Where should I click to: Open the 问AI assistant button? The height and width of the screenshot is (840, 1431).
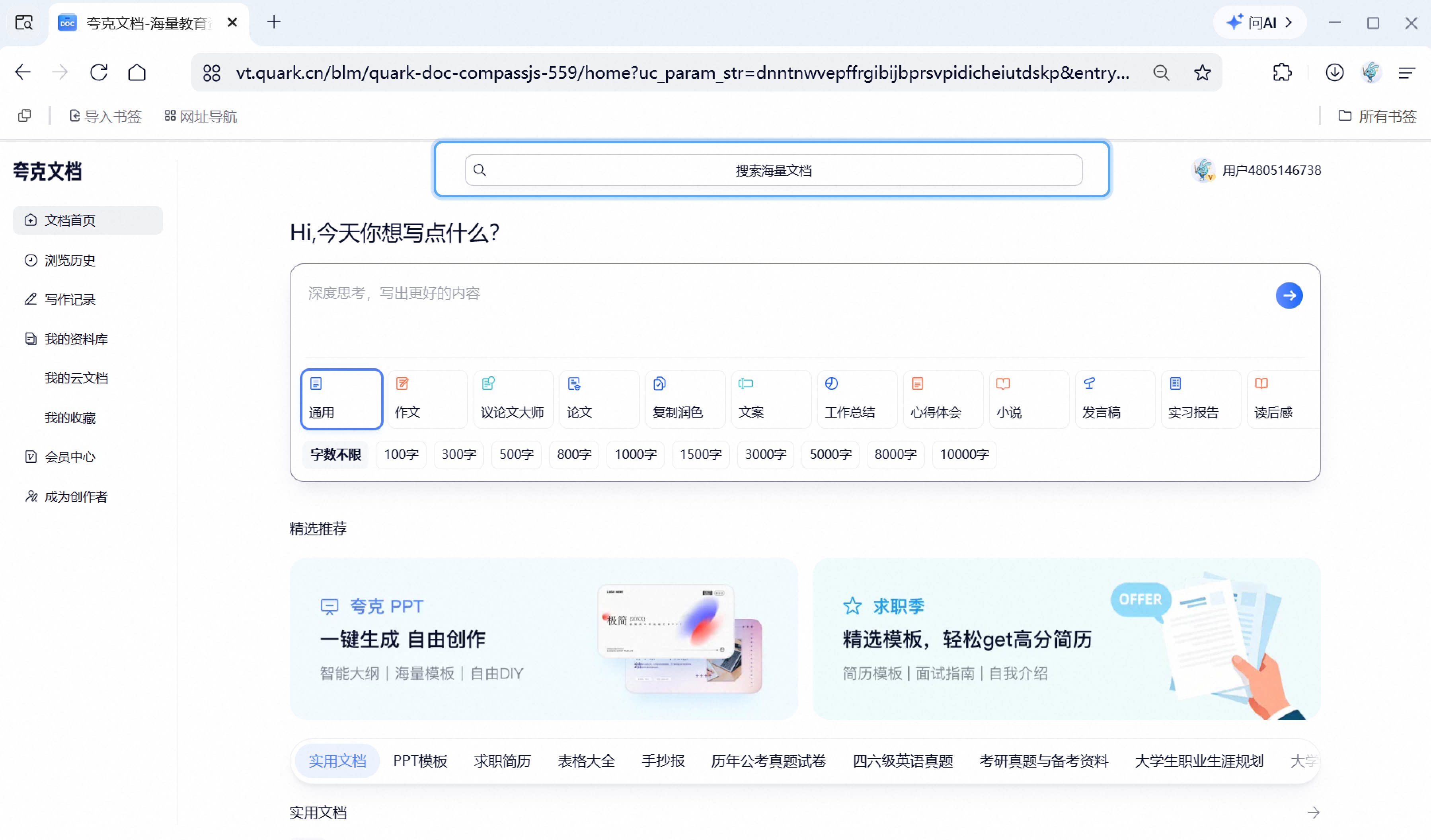pyautogui.click(x=1259, y=23)
